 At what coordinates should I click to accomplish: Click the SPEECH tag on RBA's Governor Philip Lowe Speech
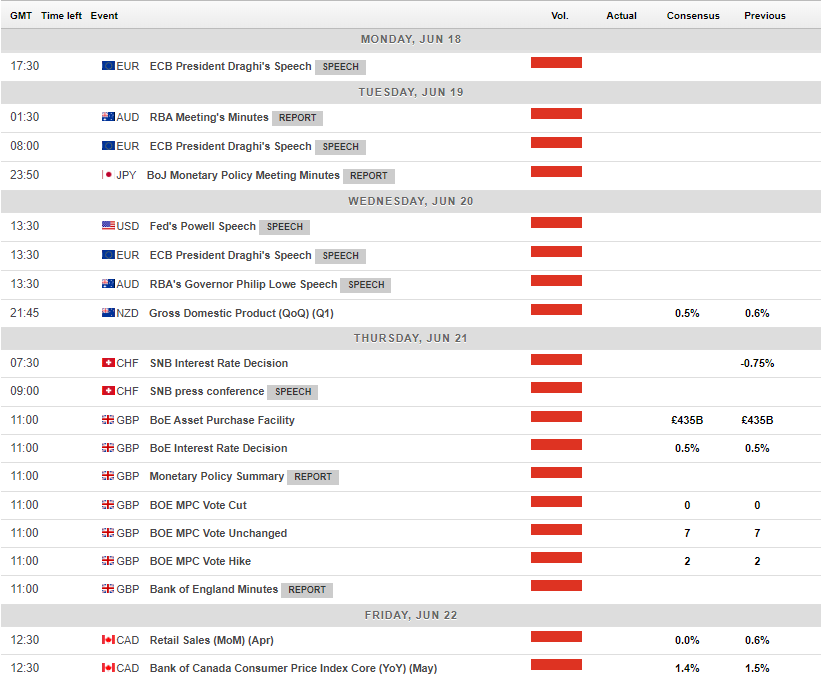click(366, 285)
